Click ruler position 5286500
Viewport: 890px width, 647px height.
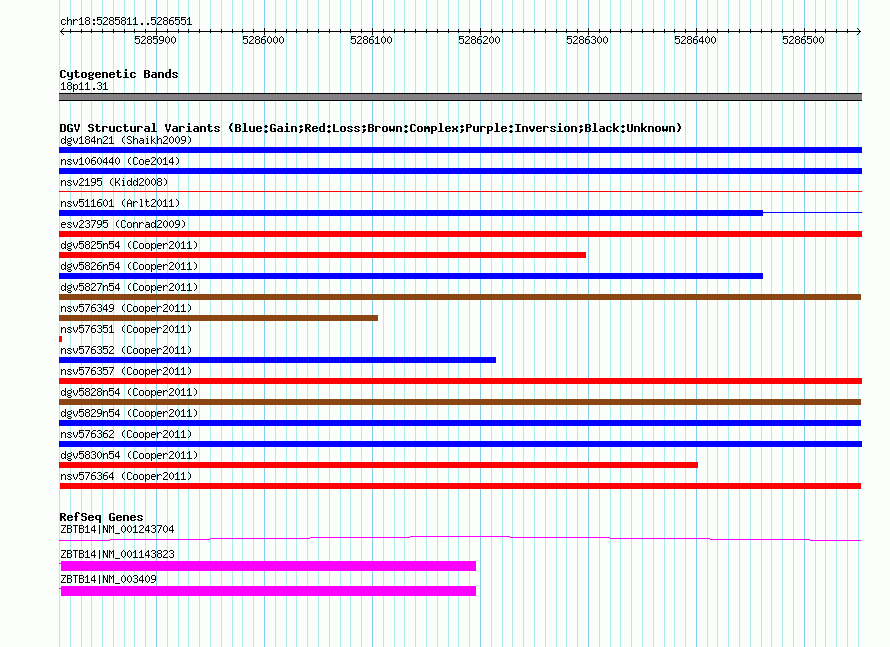803,40
